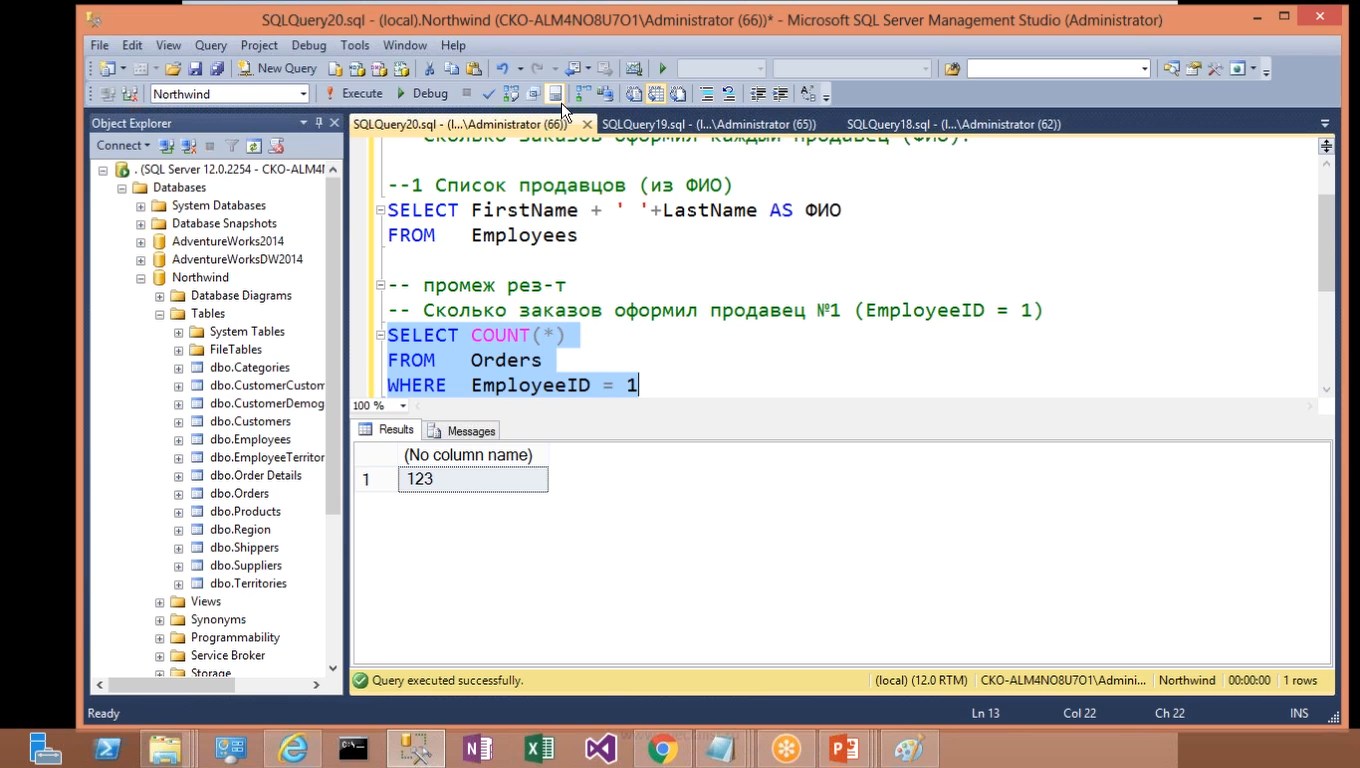Open the Query menu
This screenshot has height=768, width=1360.
click(x=211, y=45)
